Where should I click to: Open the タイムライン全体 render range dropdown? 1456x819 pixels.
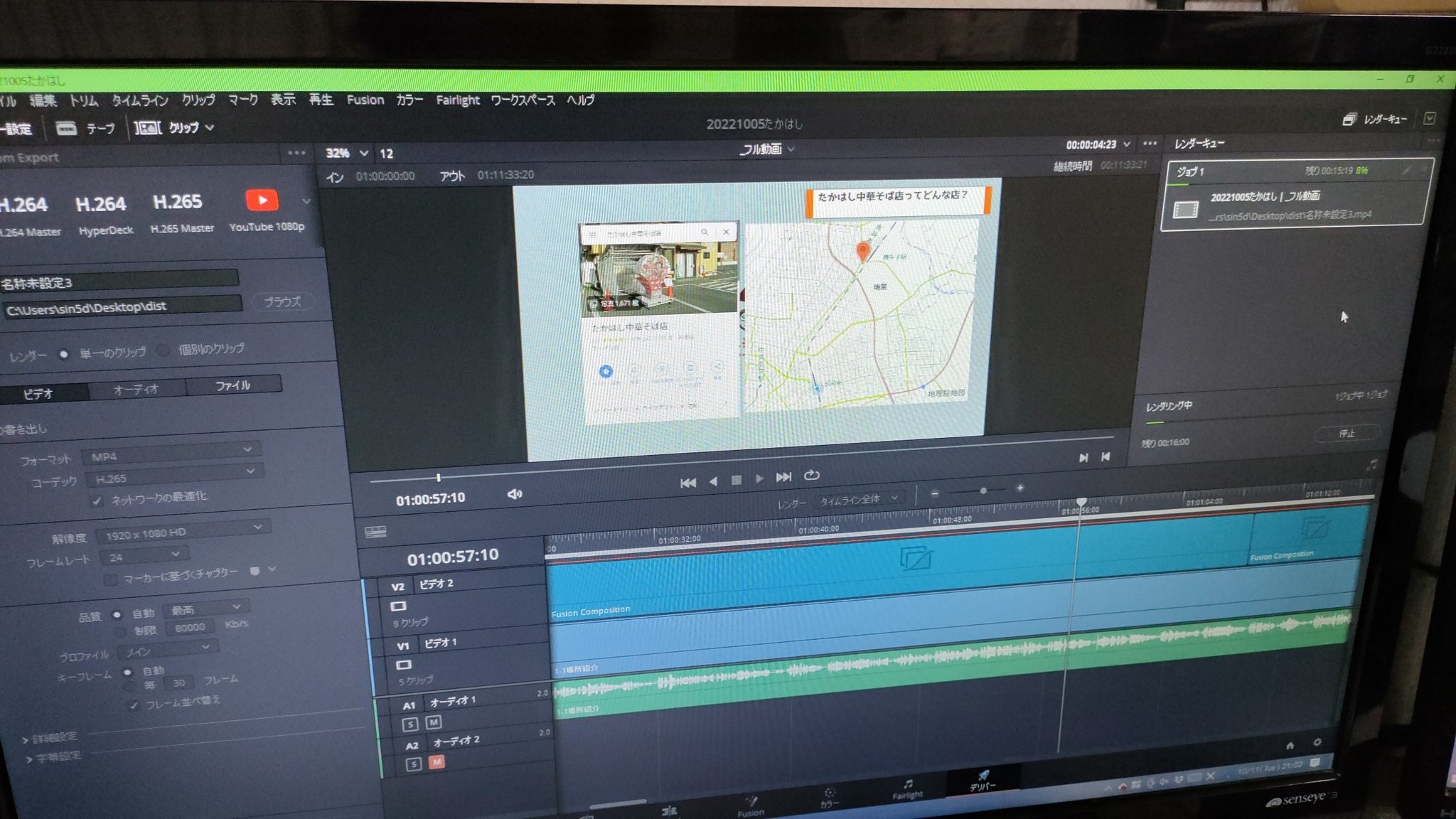click(860, 500)
